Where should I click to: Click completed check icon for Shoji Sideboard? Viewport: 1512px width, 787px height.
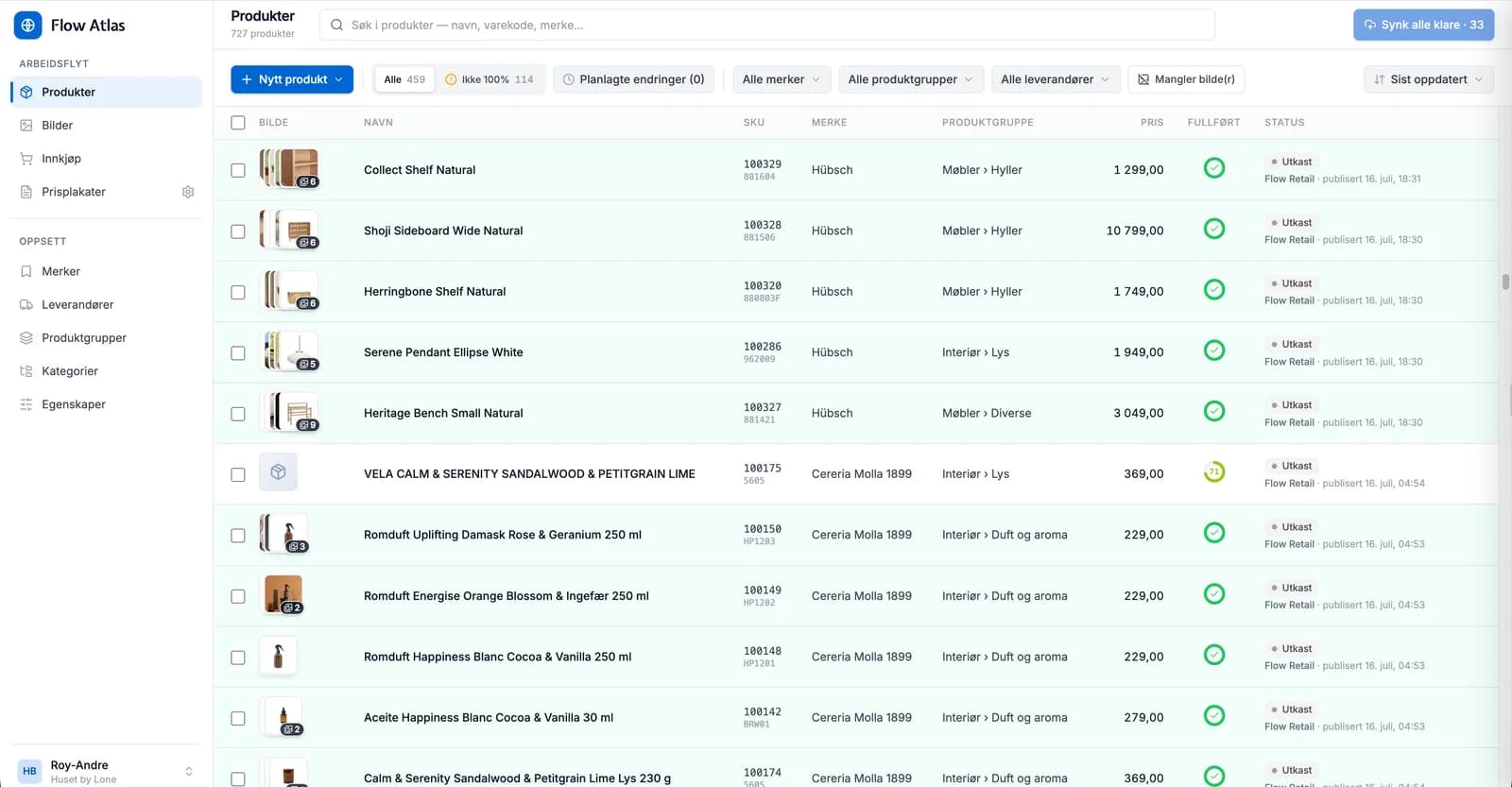tap(1214, 229)
